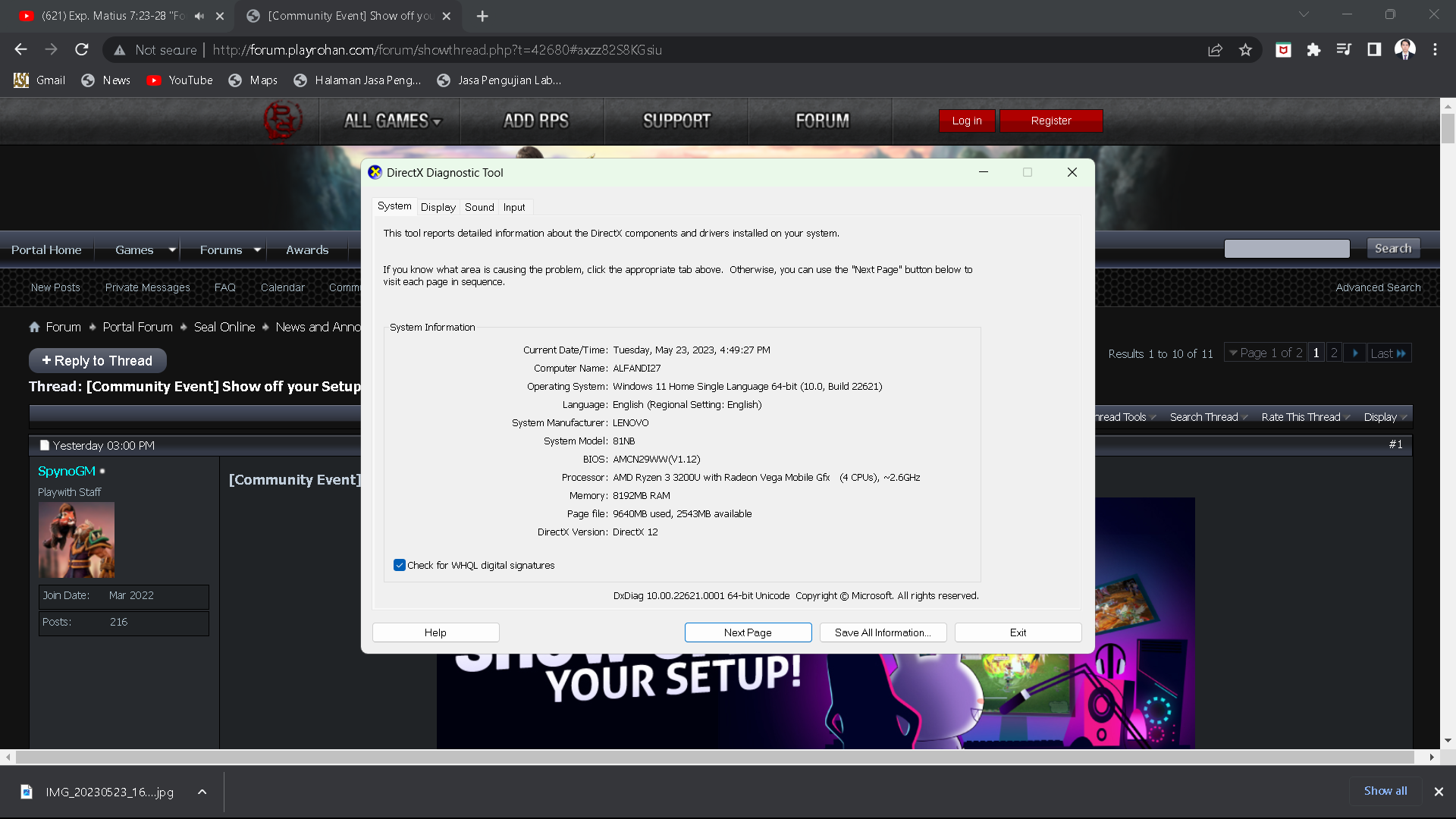Click the browser address bar URL

point(438,50)
